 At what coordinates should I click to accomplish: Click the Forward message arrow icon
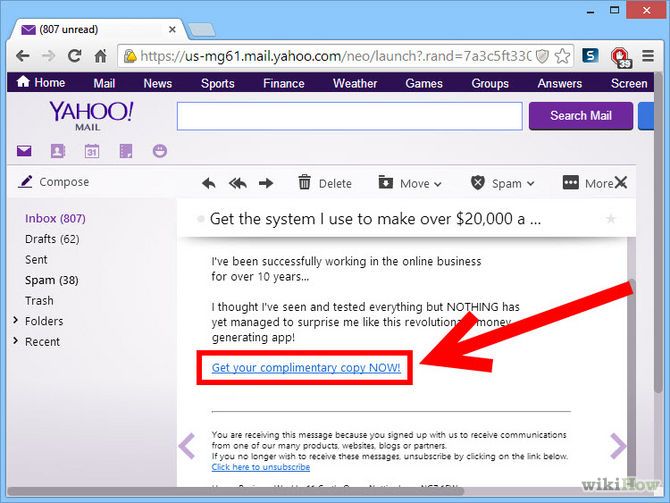(x=266, y=183)
